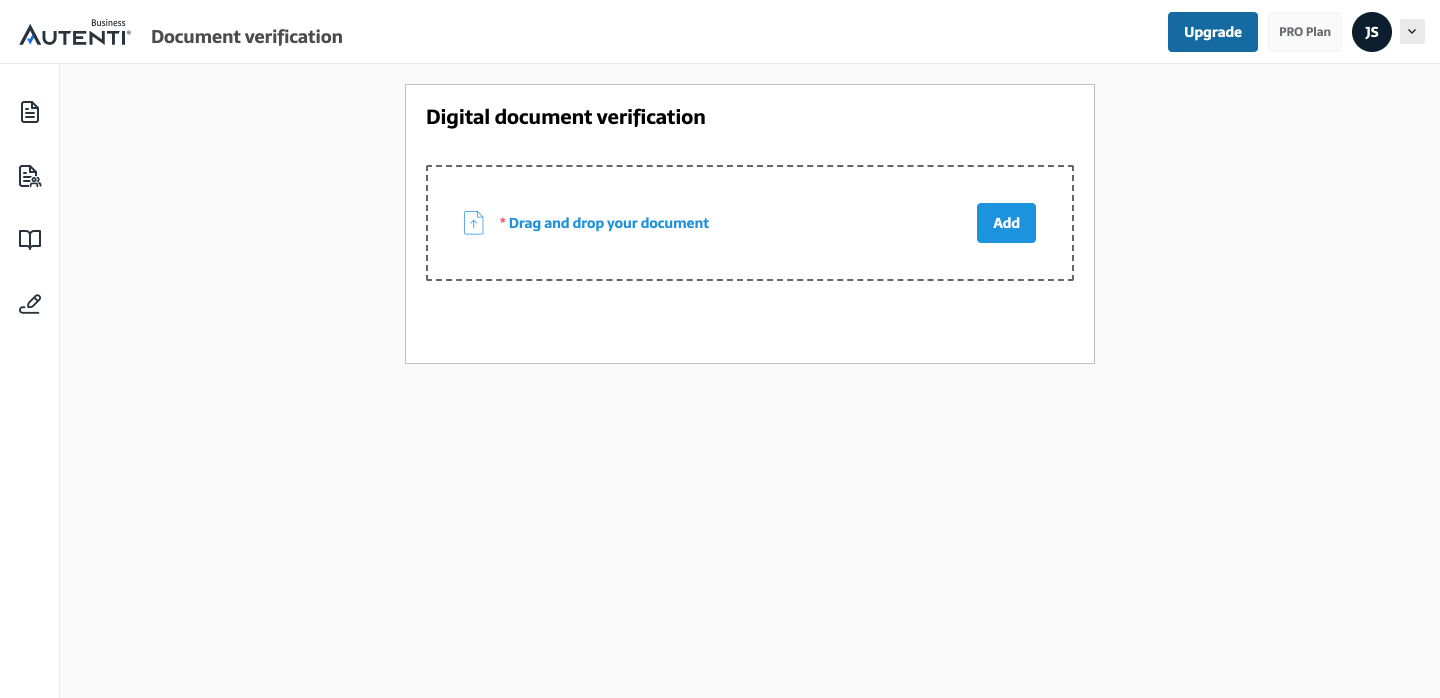Viewport: 1440px width, 698px height.
Task: Open the JS user avatar
Action: coord(1372,32)
